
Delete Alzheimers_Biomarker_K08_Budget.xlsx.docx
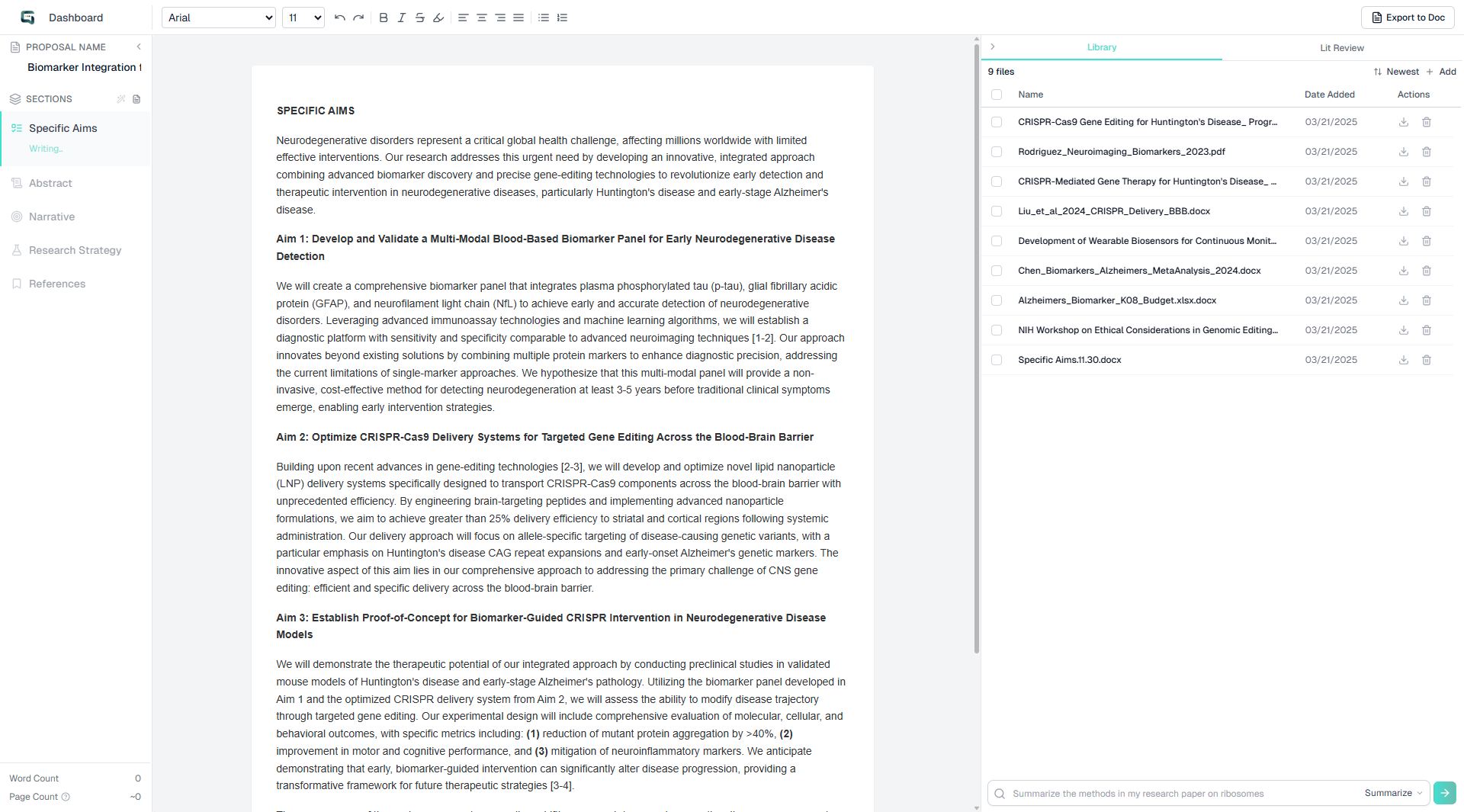tap(1427, 300)
